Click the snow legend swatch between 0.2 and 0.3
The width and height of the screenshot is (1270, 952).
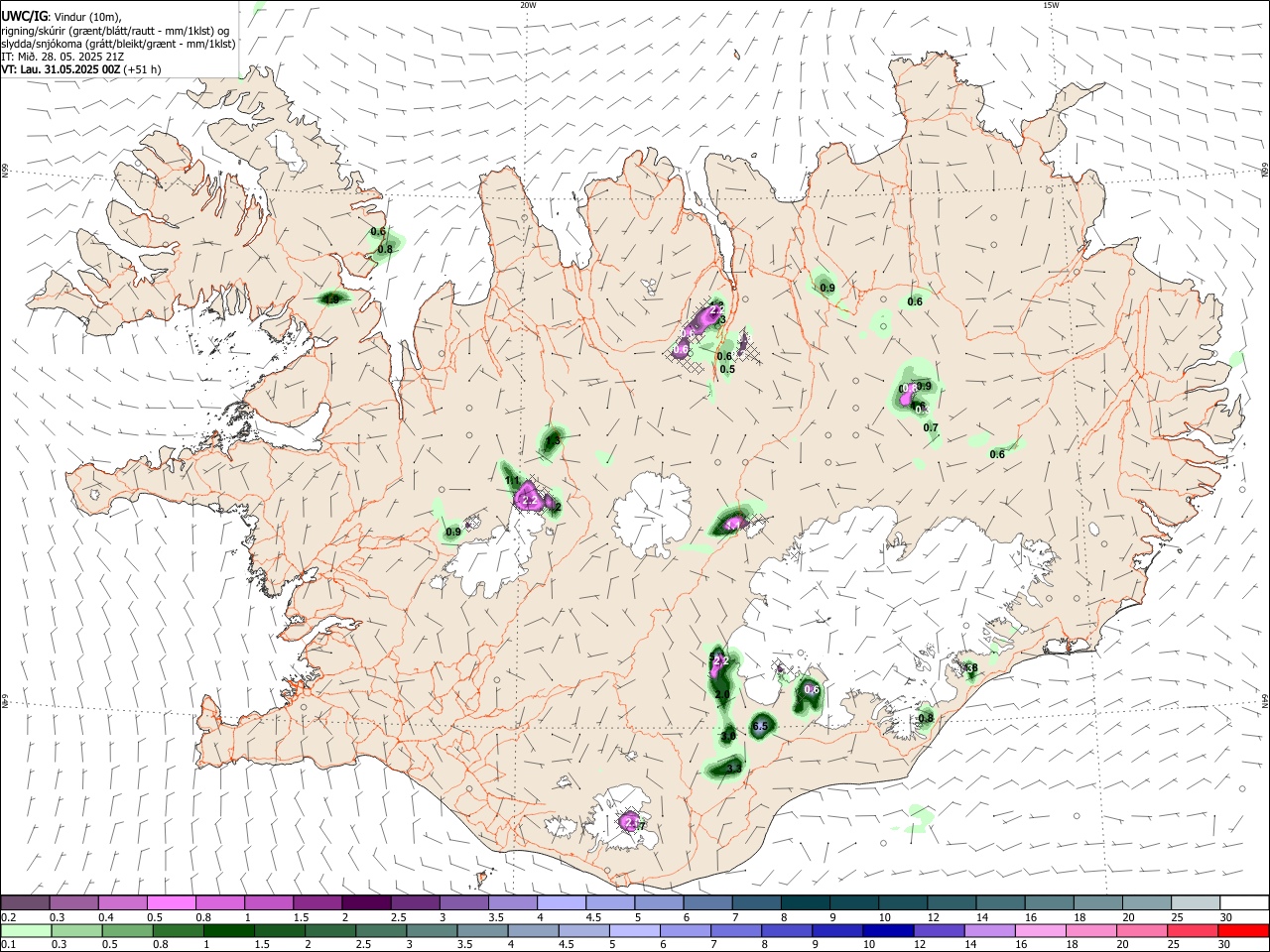pyautogui.click(x=26, y=902)
